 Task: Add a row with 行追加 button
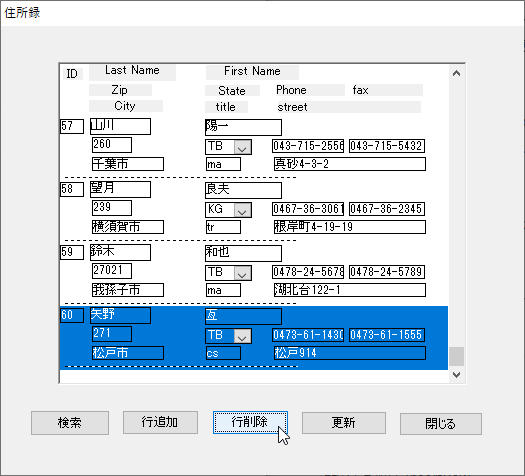point(160,422)
